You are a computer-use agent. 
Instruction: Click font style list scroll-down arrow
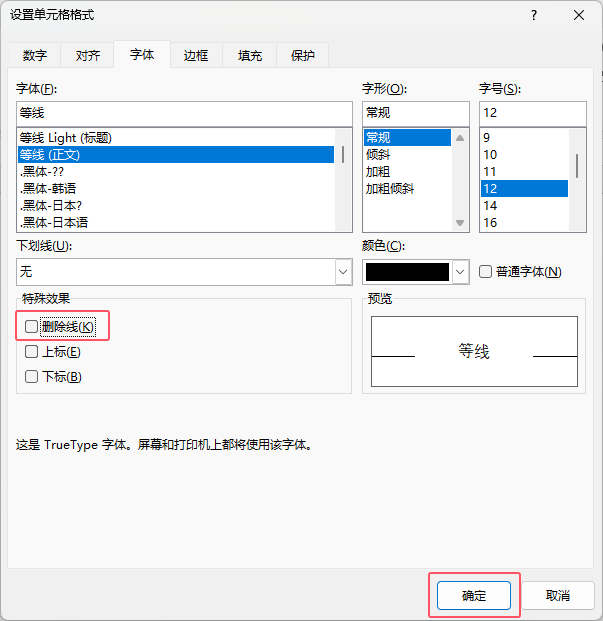coord(460,223)
